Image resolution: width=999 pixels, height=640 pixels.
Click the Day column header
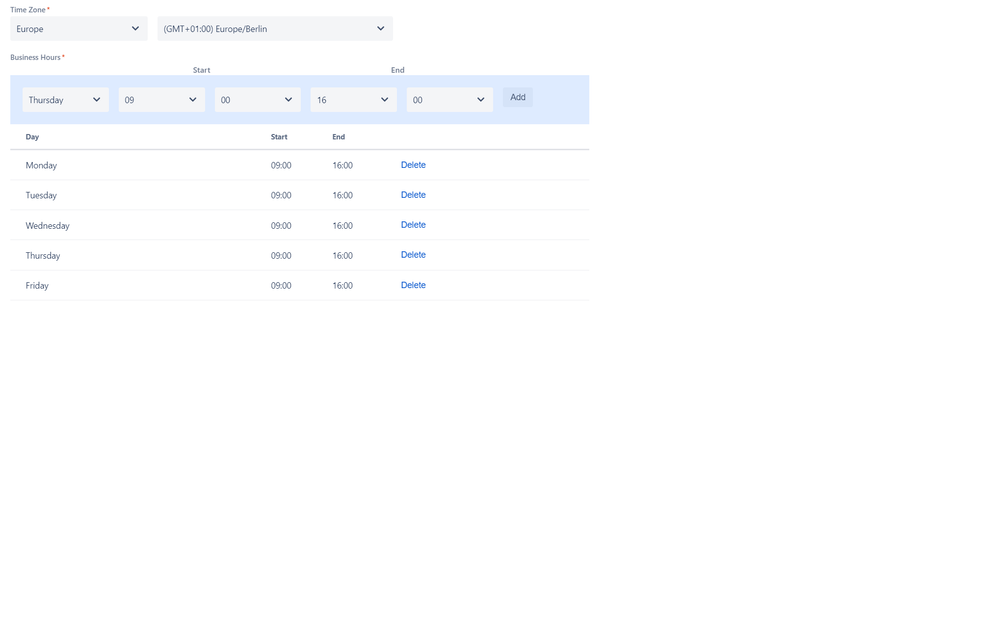(32, 136)
